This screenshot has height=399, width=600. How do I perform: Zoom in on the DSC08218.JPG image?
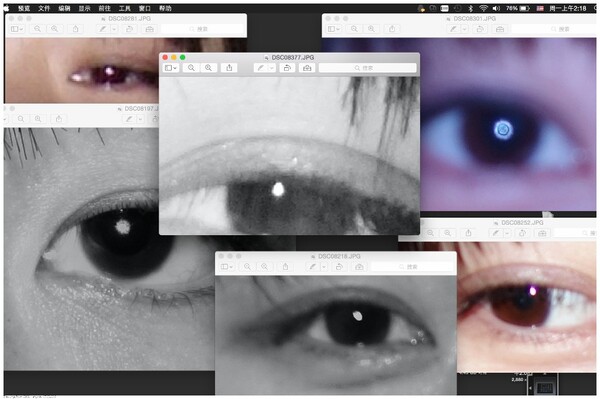click(x=264, y=267)
